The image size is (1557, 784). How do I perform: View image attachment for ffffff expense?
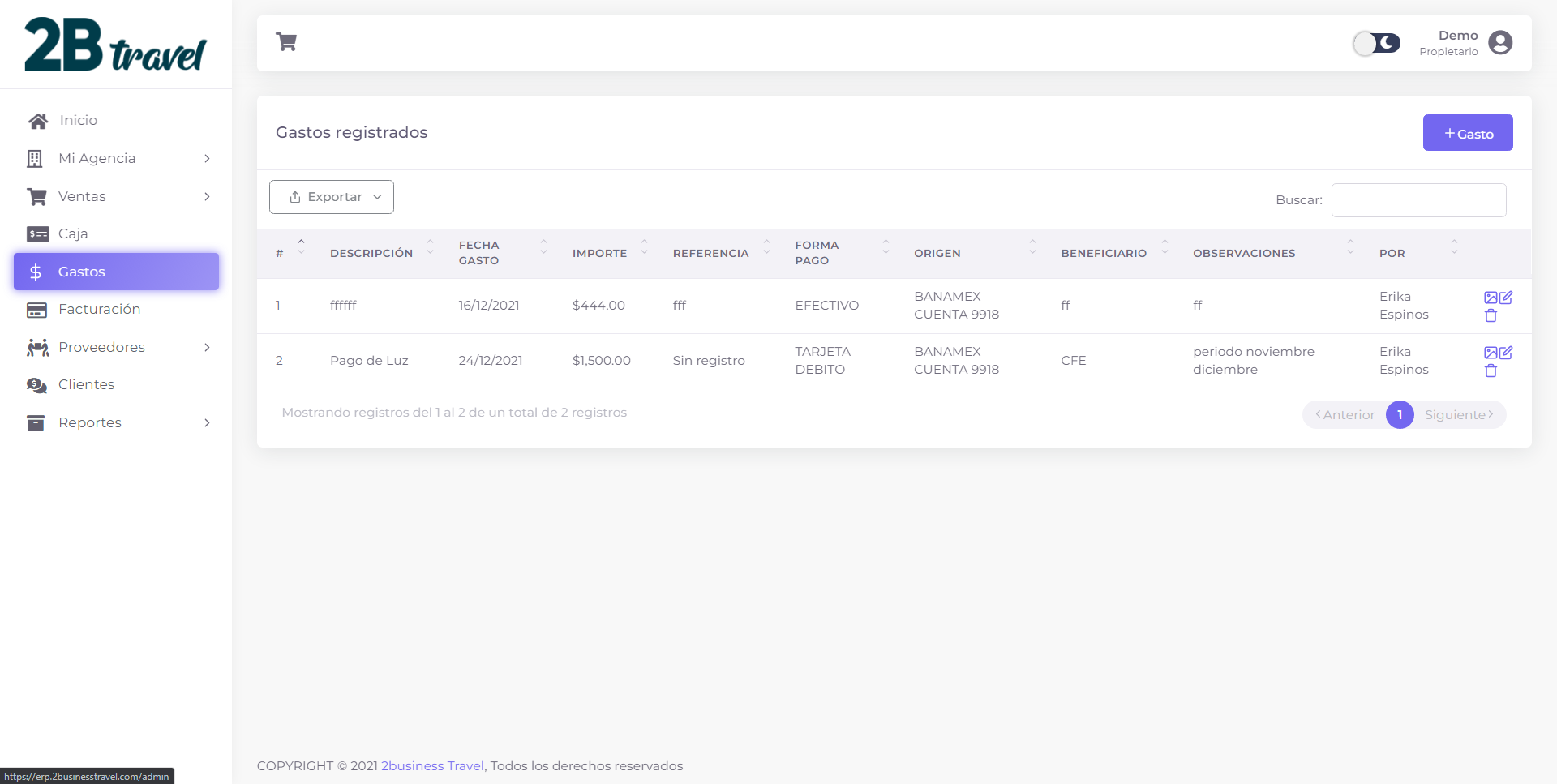coord(1491,298)
